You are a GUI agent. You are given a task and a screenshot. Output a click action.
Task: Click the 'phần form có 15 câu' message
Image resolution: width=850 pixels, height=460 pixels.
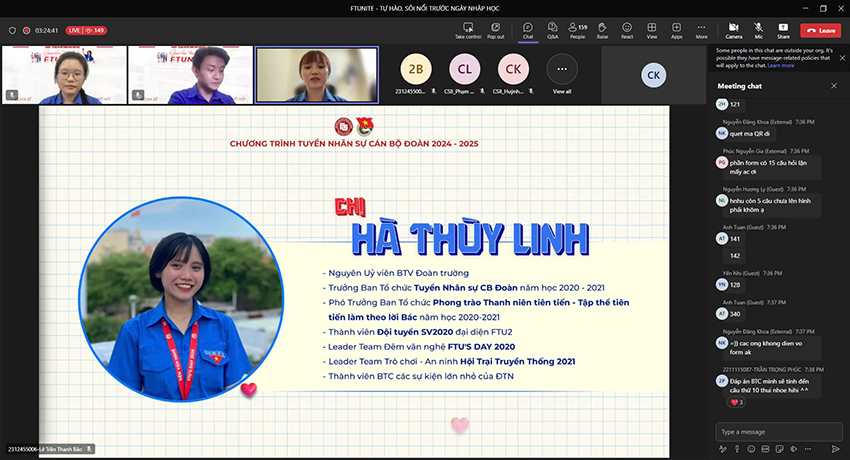[774, 167]
